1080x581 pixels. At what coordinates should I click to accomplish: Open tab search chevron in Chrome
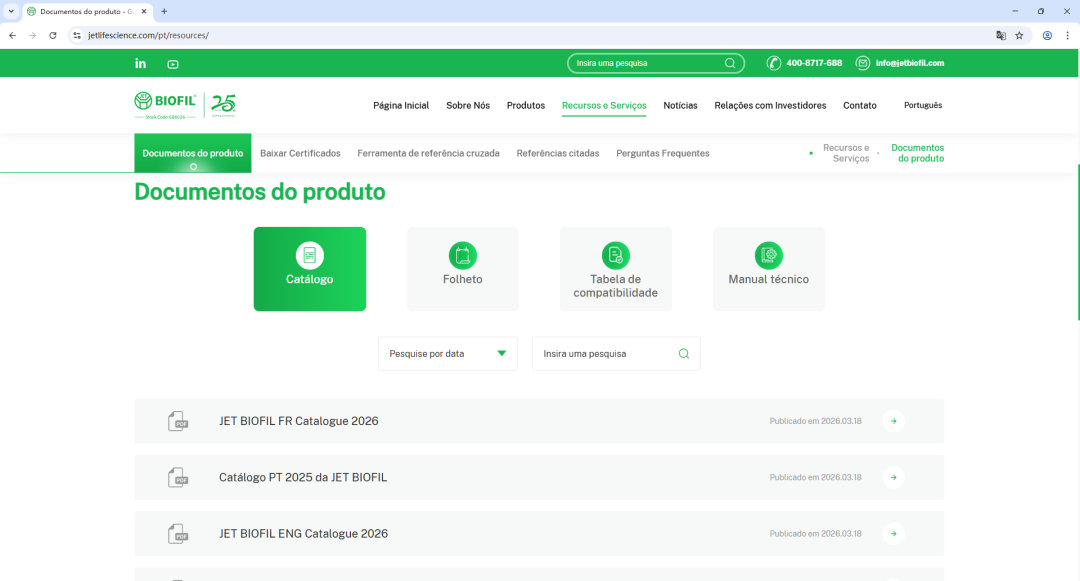(x=11, y=12)
